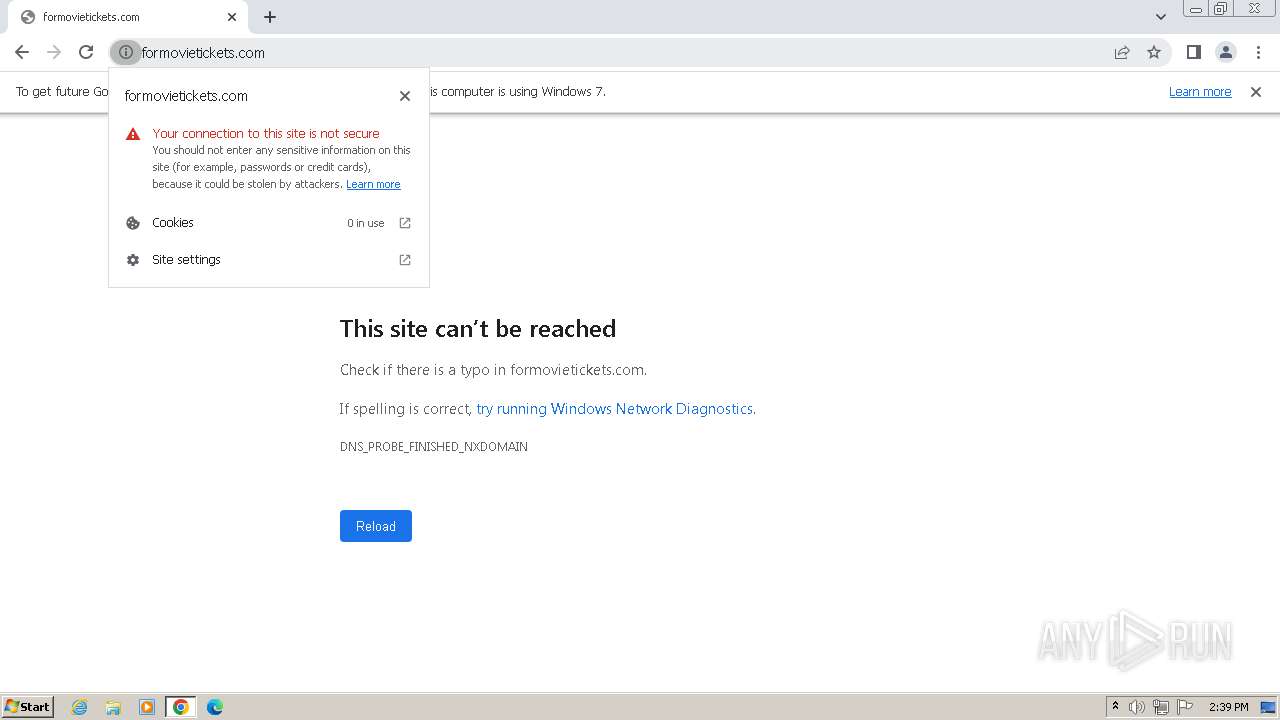Open the Windows Start menu

tap(28, 706)
